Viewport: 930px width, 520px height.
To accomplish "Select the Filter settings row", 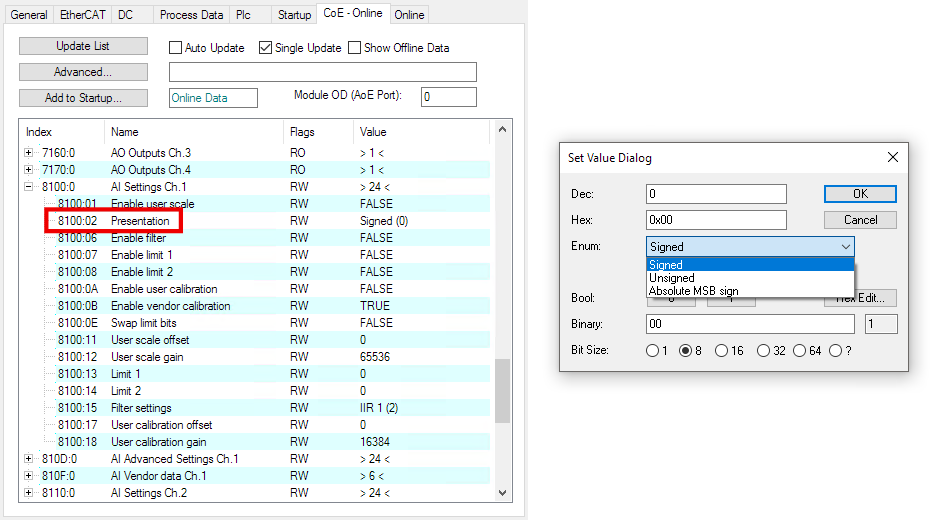I will [x=256, y=408].
